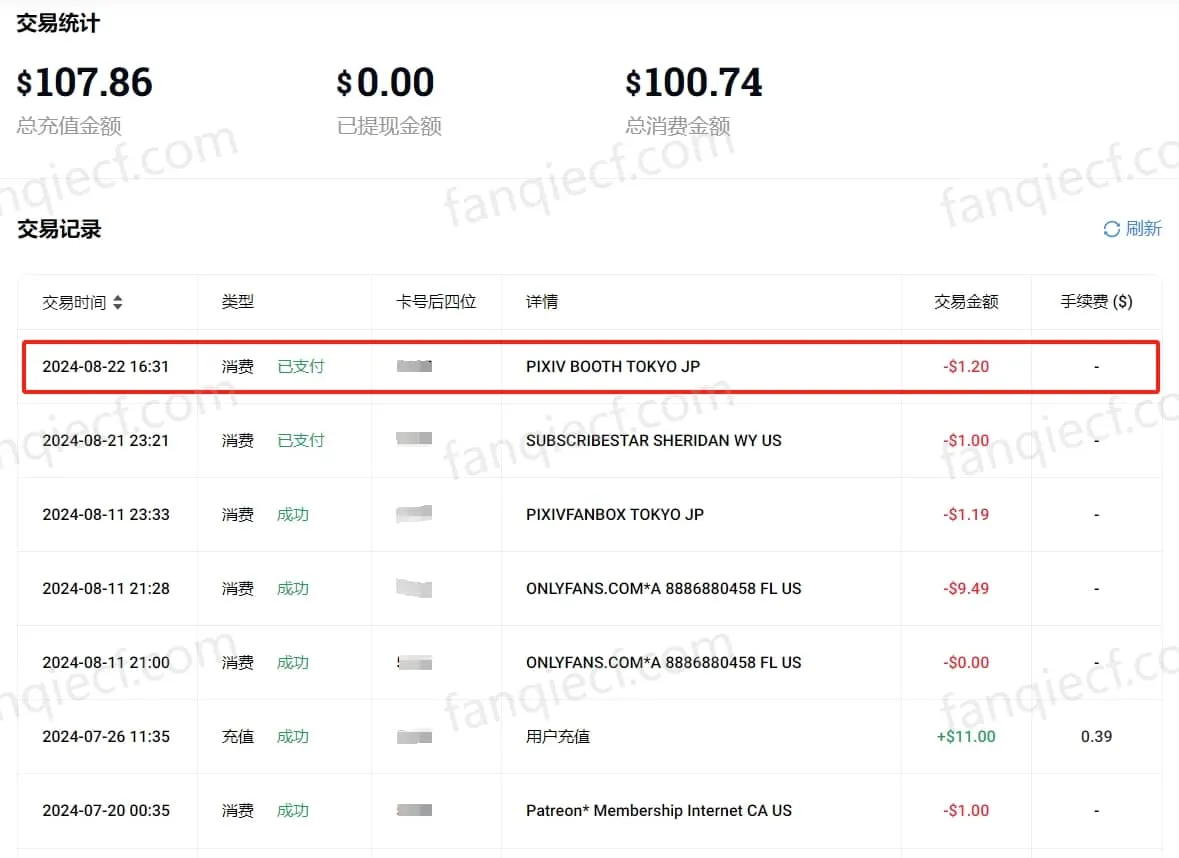Viewport: 1179px width, 858px height.
Task: Click the $0.00 withdrawn amount figure
Action: point(385,83)
